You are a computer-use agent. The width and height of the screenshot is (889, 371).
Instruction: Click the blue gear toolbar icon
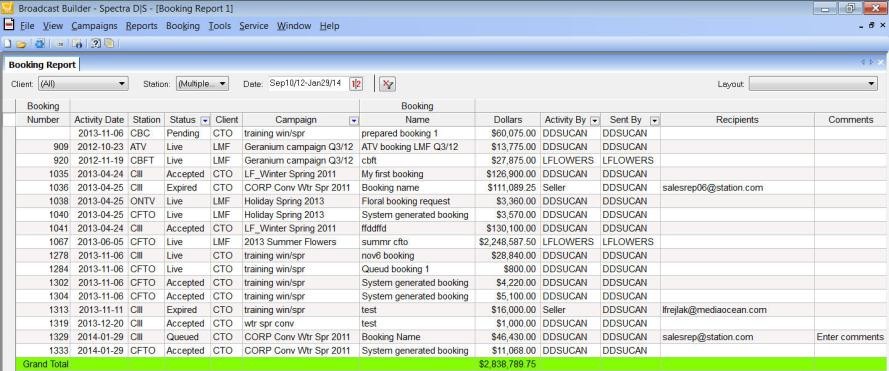click(40, 44)
